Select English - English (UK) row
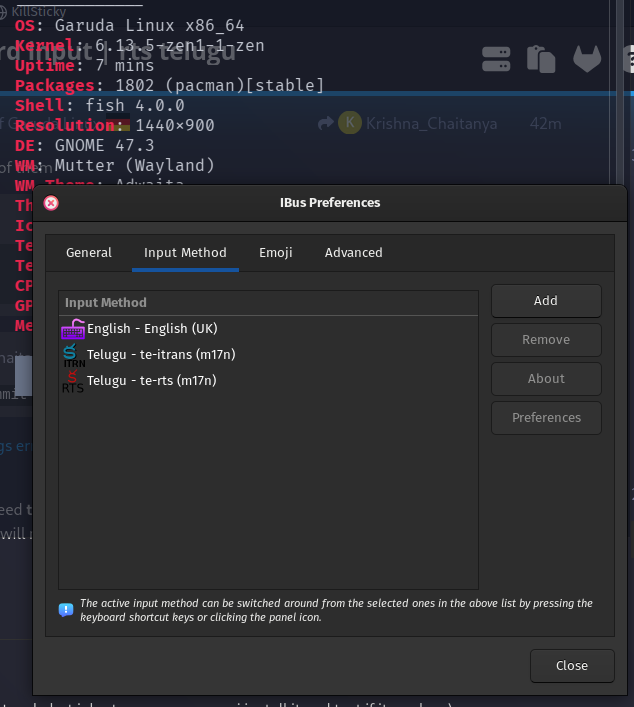Viewport: 634px width, 707px height. pos(268,329)
